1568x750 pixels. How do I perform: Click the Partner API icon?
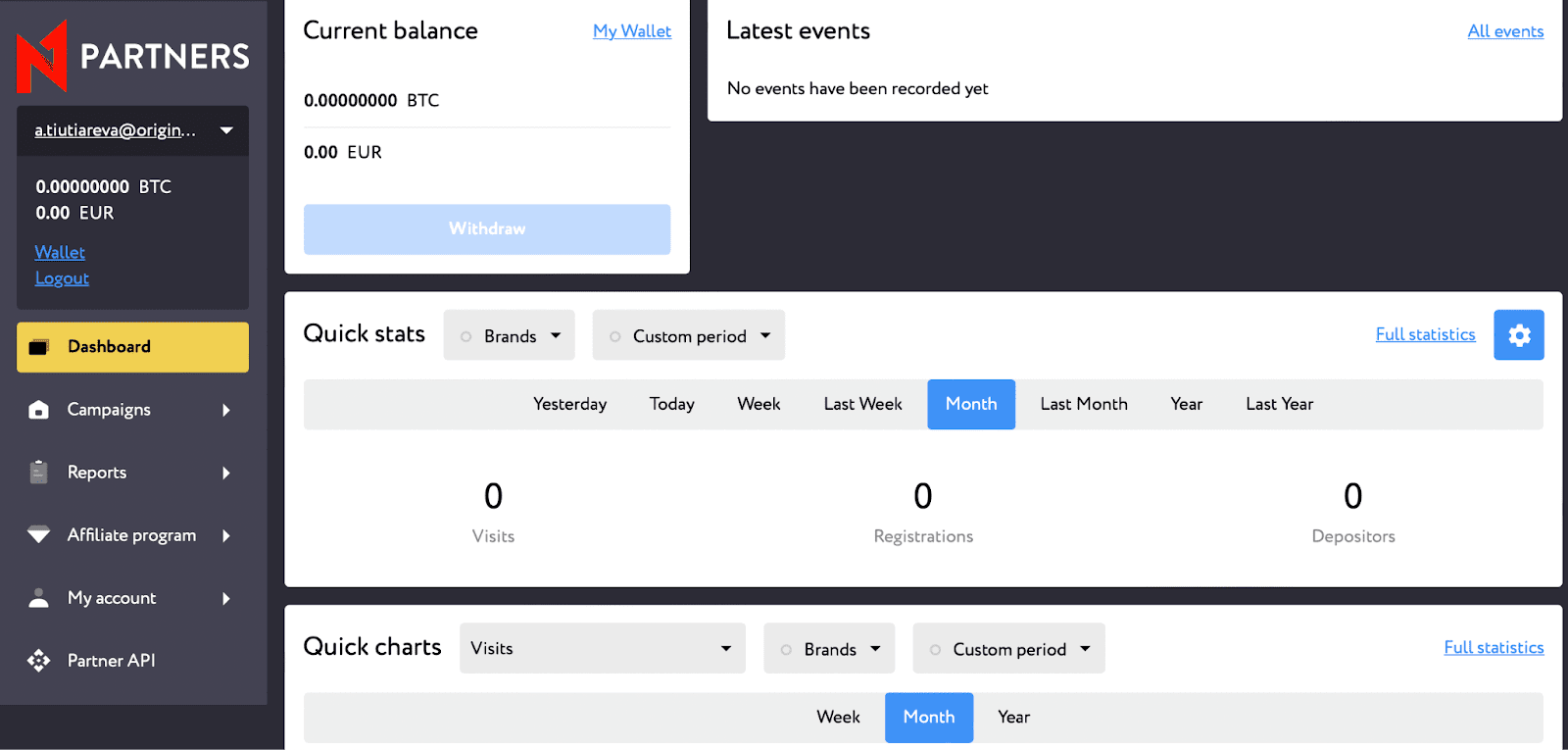pos(39,661)
